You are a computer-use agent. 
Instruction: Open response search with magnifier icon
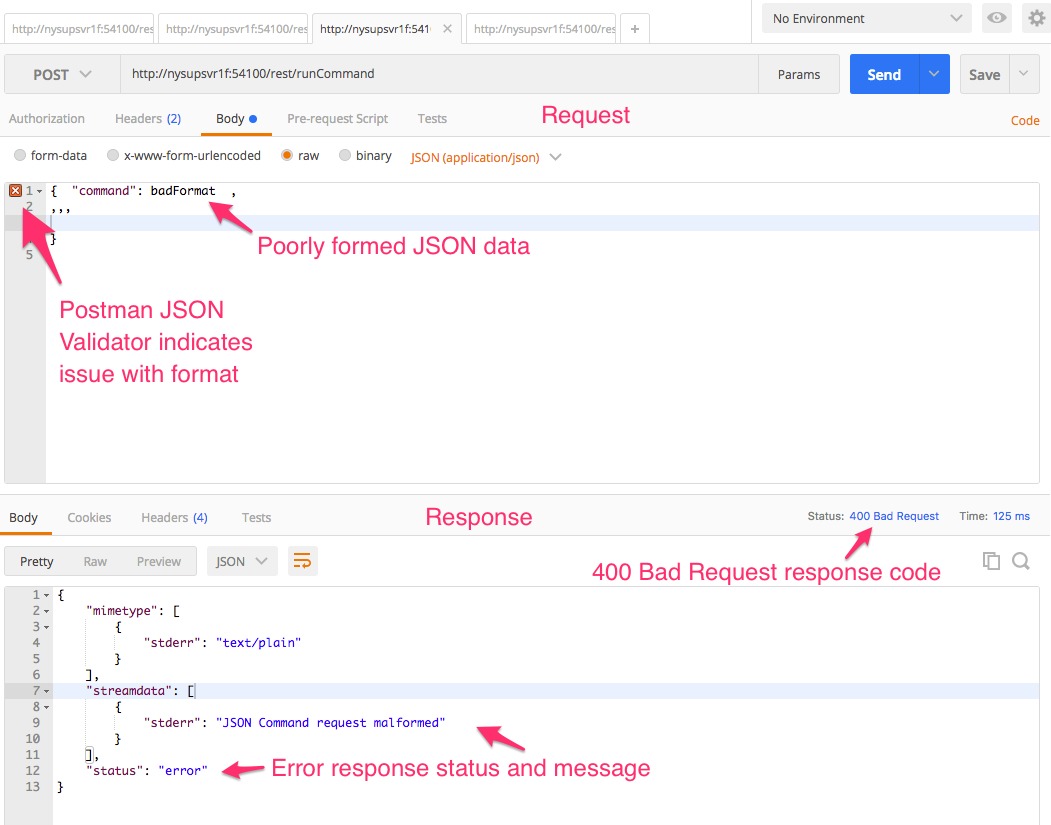(1021, 561)
